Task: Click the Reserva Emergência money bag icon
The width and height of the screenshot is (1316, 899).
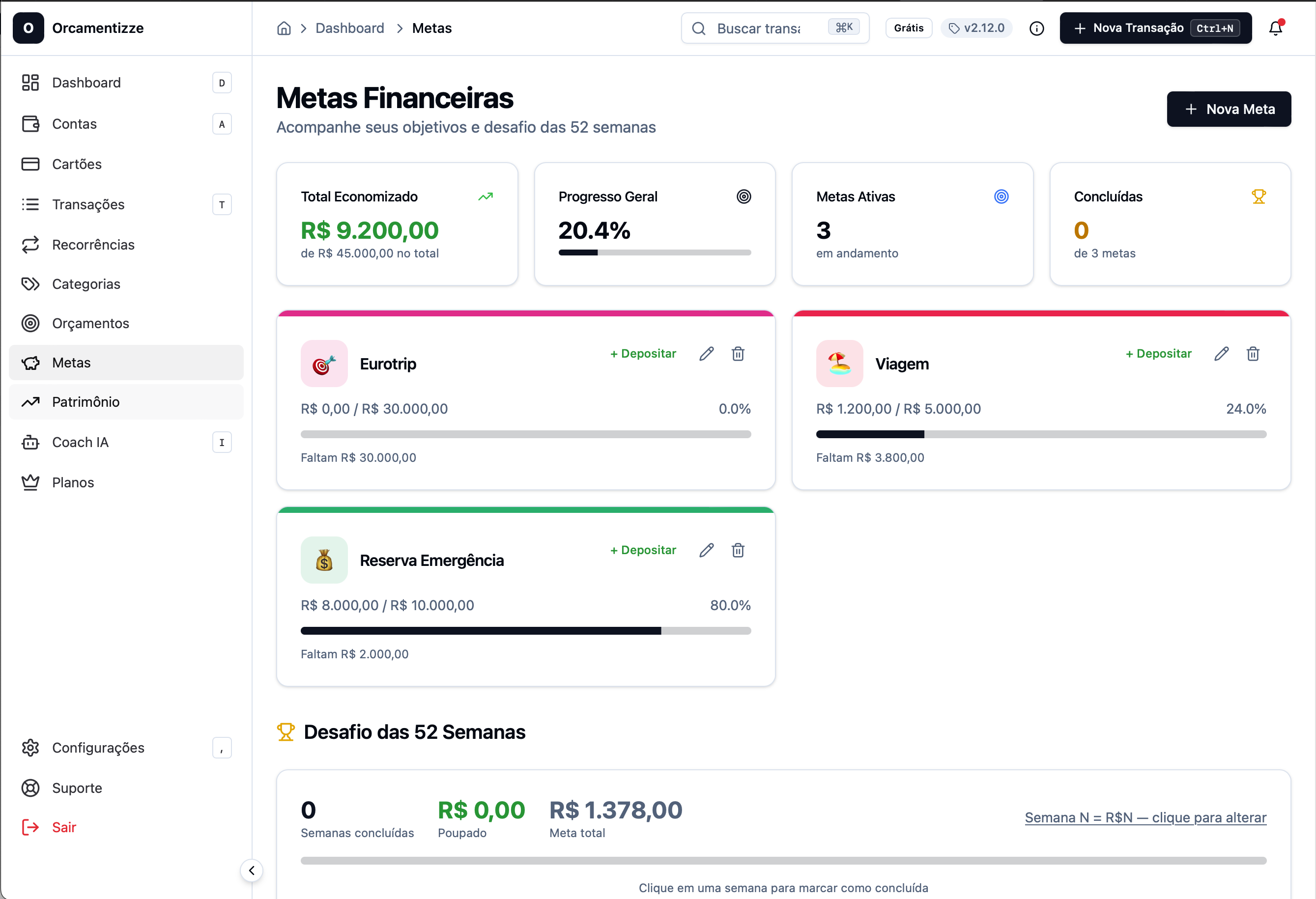Action: click(324, 560)
